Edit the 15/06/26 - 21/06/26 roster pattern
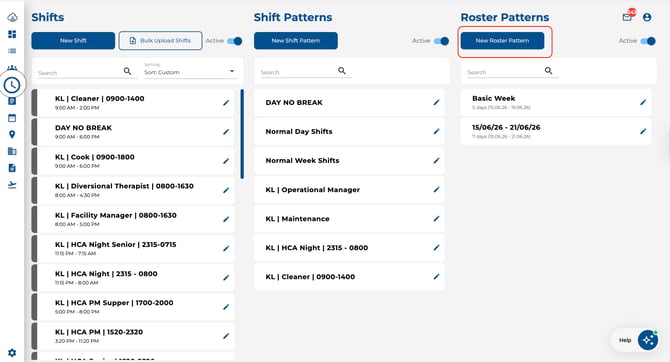The height and width of the screenshot is (362, 670). click(x=643, y=131)
